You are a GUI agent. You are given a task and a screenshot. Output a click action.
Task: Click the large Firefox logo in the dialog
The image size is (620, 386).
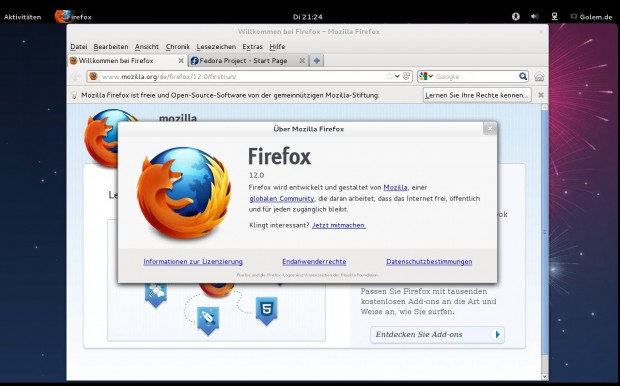183,193
